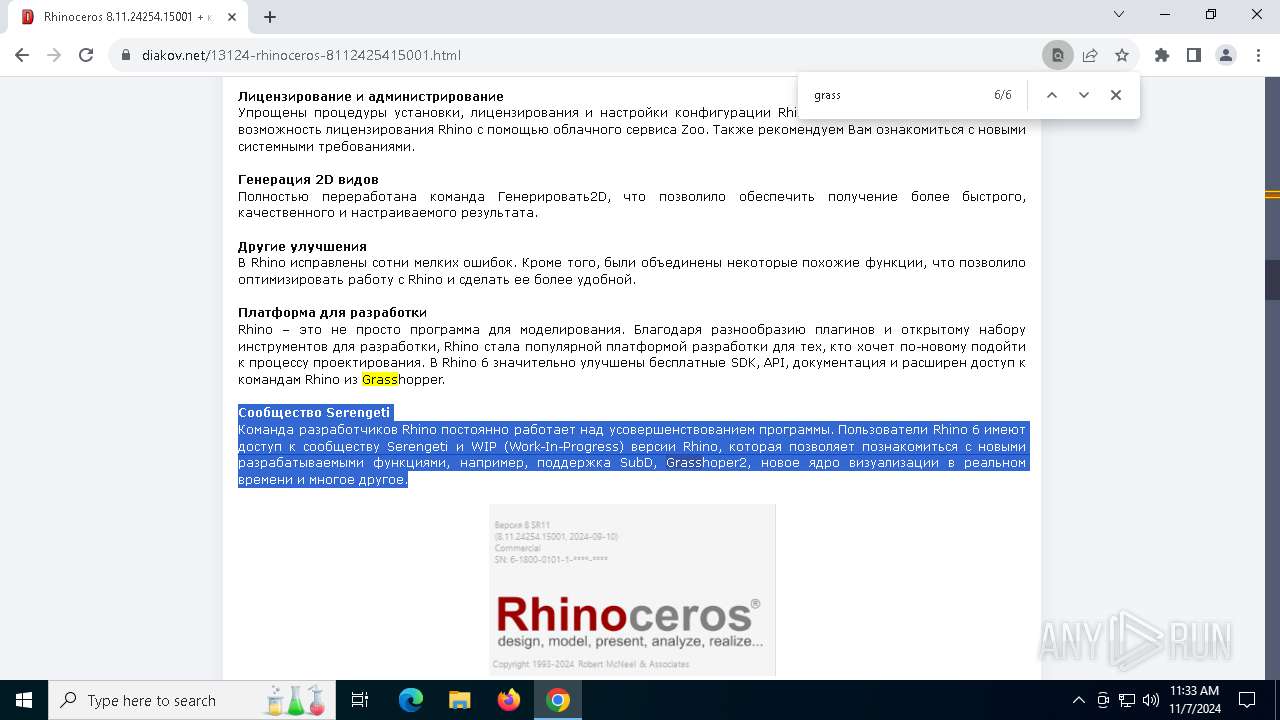This screenshot has height=720, width=1280.
Task: Click the address bar URL
Action: tap(301, 55)
